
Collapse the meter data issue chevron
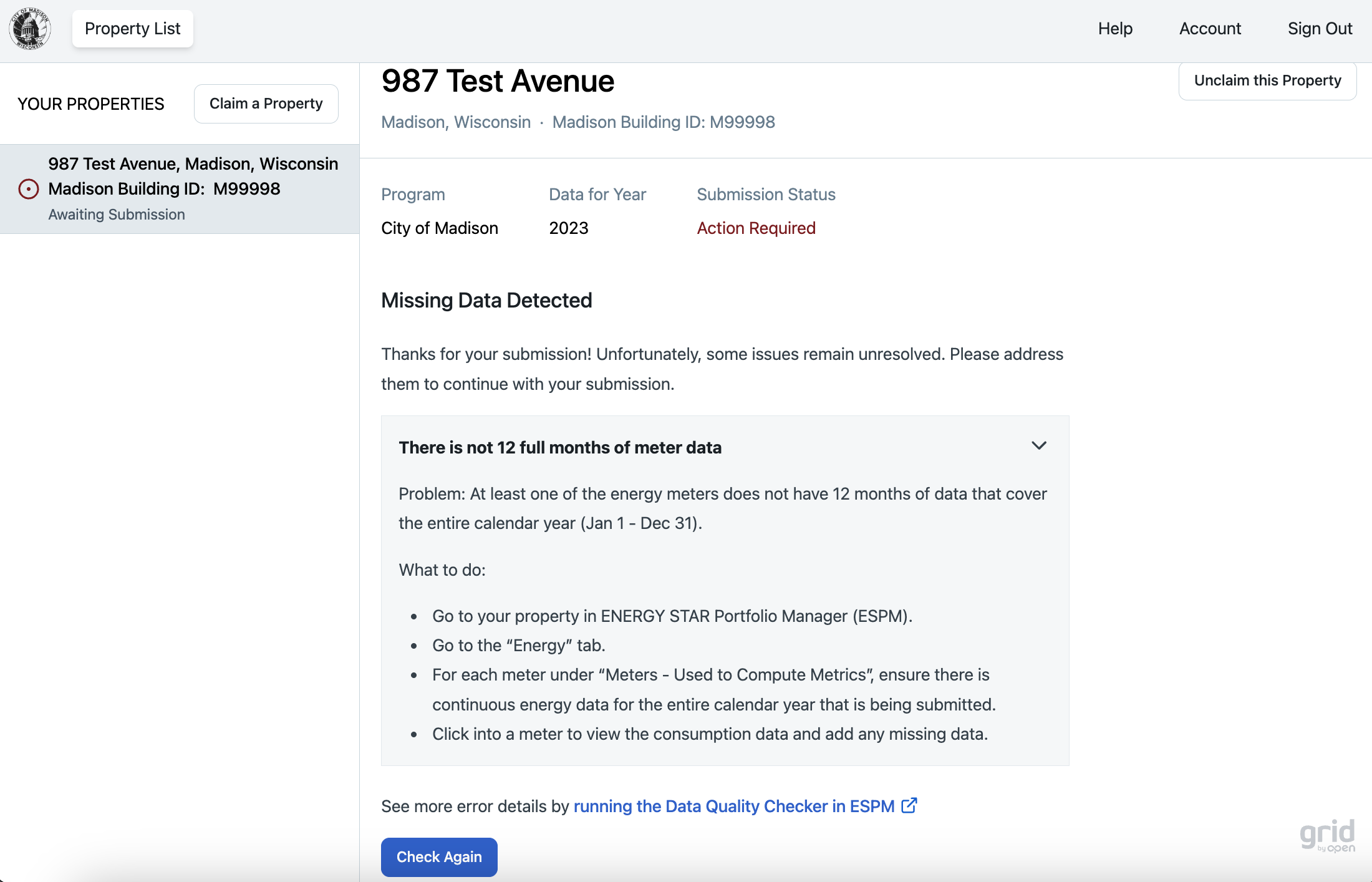click(x=1038, y=446)
